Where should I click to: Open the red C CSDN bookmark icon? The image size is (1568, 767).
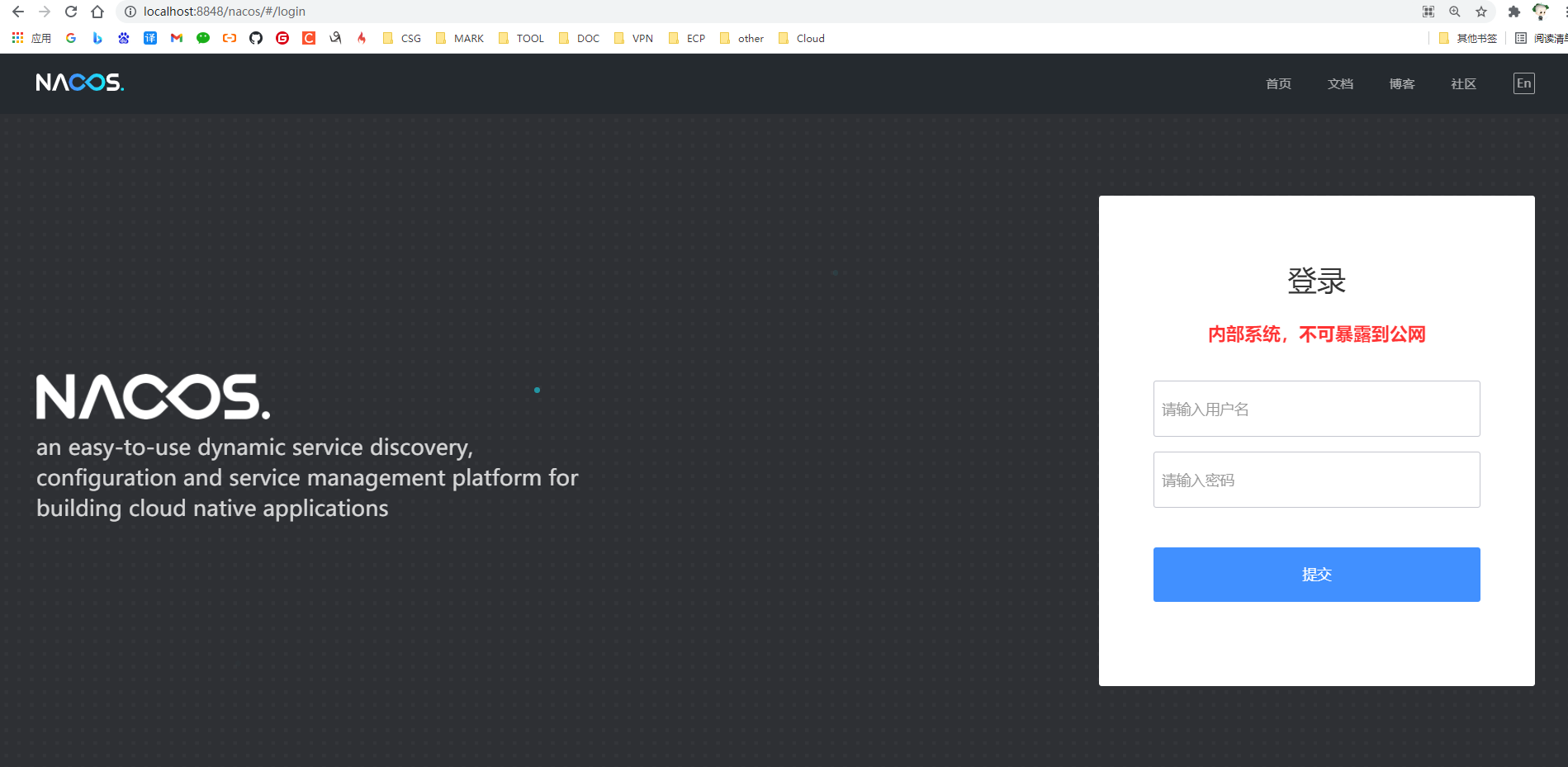point(309,38)
